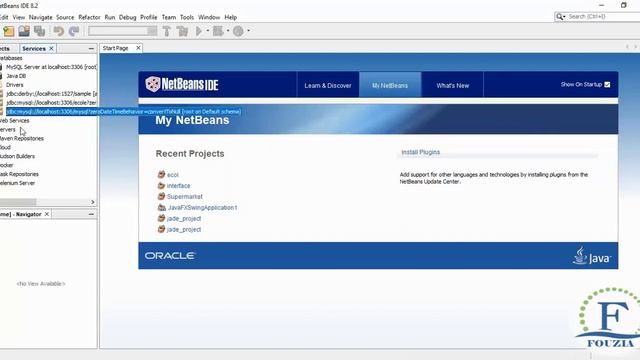Click in the Search (Ctrl+I) field
Image resolution: width=640 pixels, height=360 pixels.
pyautogui.click(x=602, y=17)
